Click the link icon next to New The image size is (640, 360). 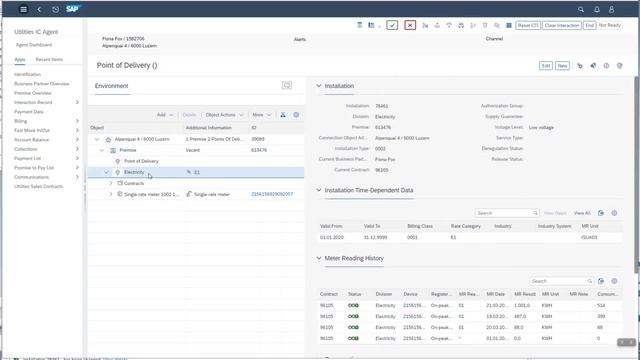(580, 66)
